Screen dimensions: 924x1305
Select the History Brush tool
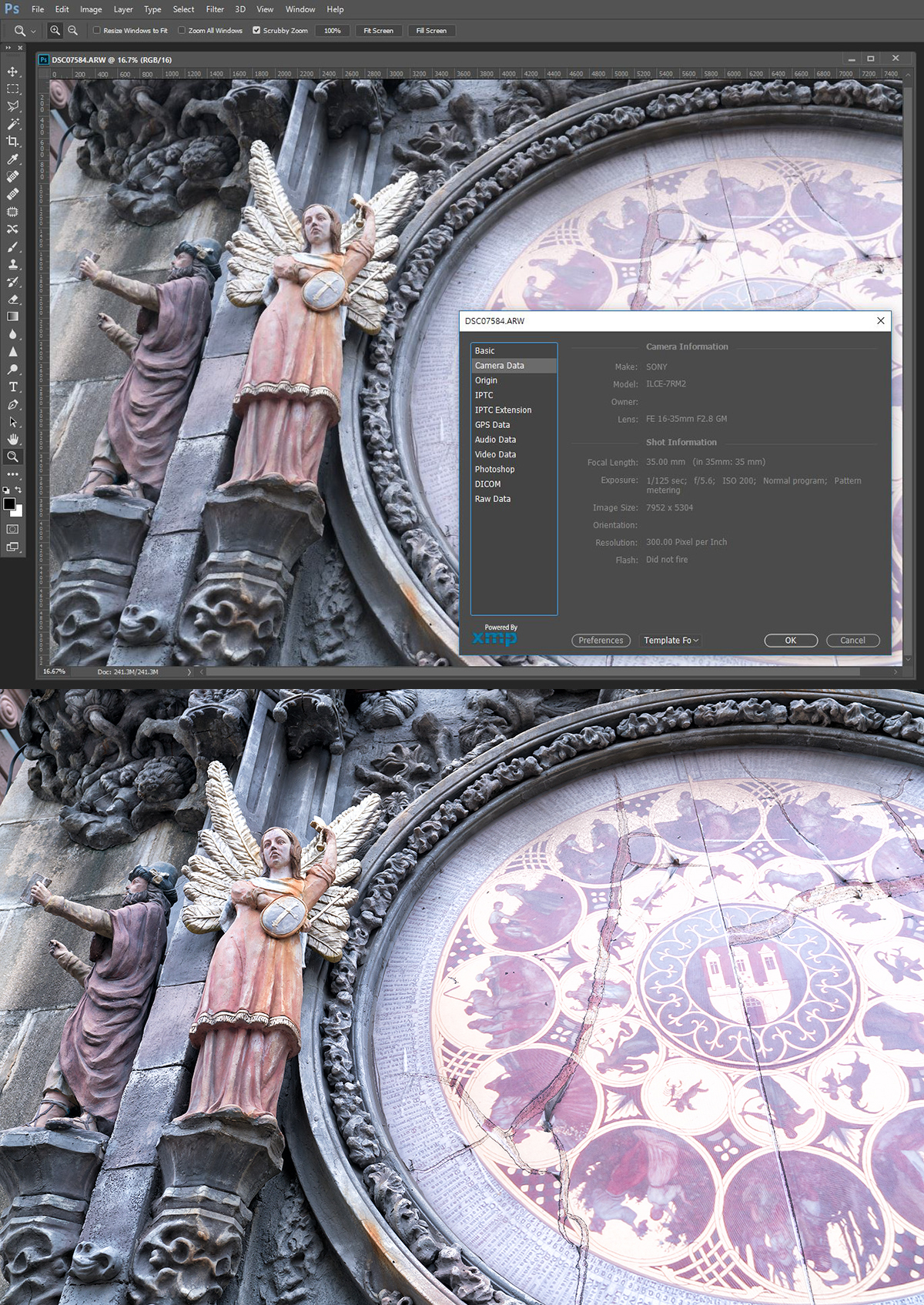12,282
